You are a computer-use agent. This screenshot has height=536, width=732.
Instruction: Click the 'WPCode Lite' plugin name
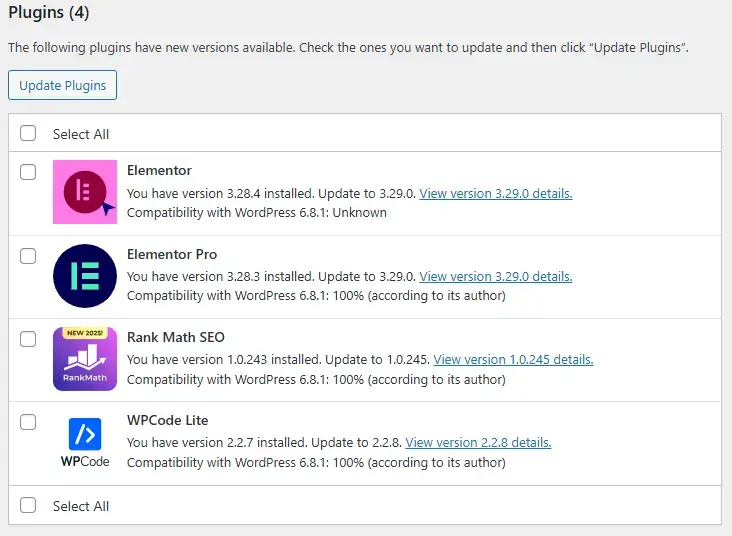[x=168, y=420]
